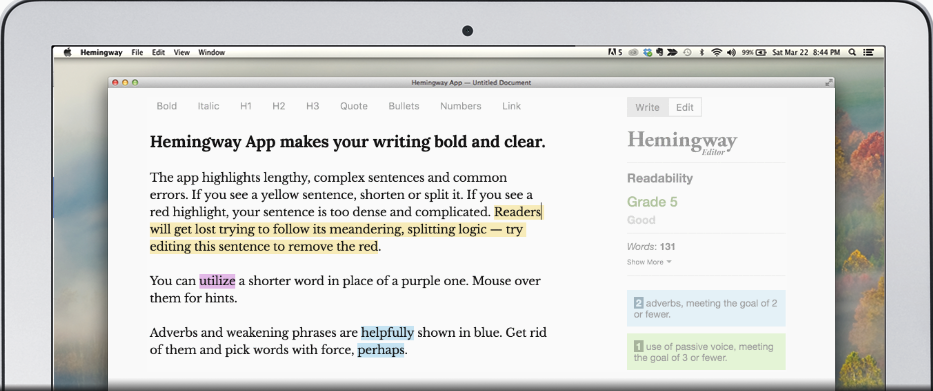Close the Hemingway window with red button
Viewport: 933px width, 391px height.
pos(115,83)
